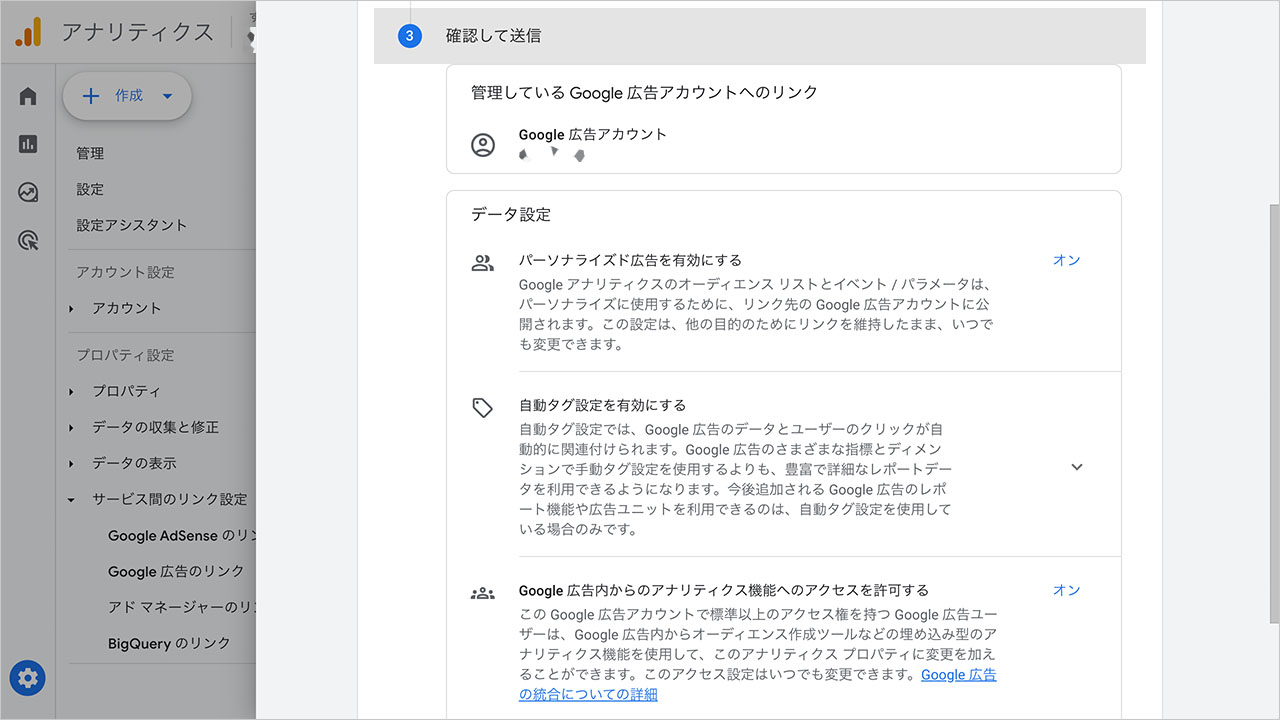Screen dimensions: 1280x720
Task: Select the Advertising sidebar icon
Action: point(27,192)
